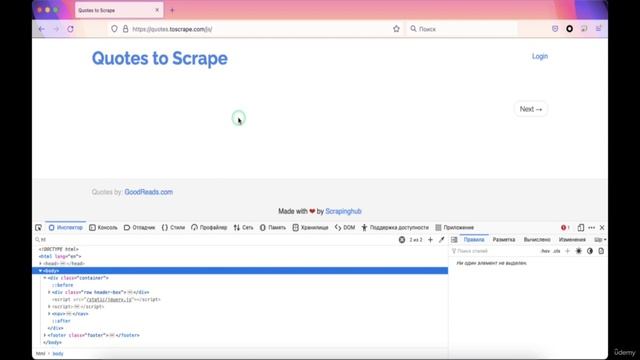Go back with the browser back arrow
Screen dimensions: 640x360
(x=42, y=29)
